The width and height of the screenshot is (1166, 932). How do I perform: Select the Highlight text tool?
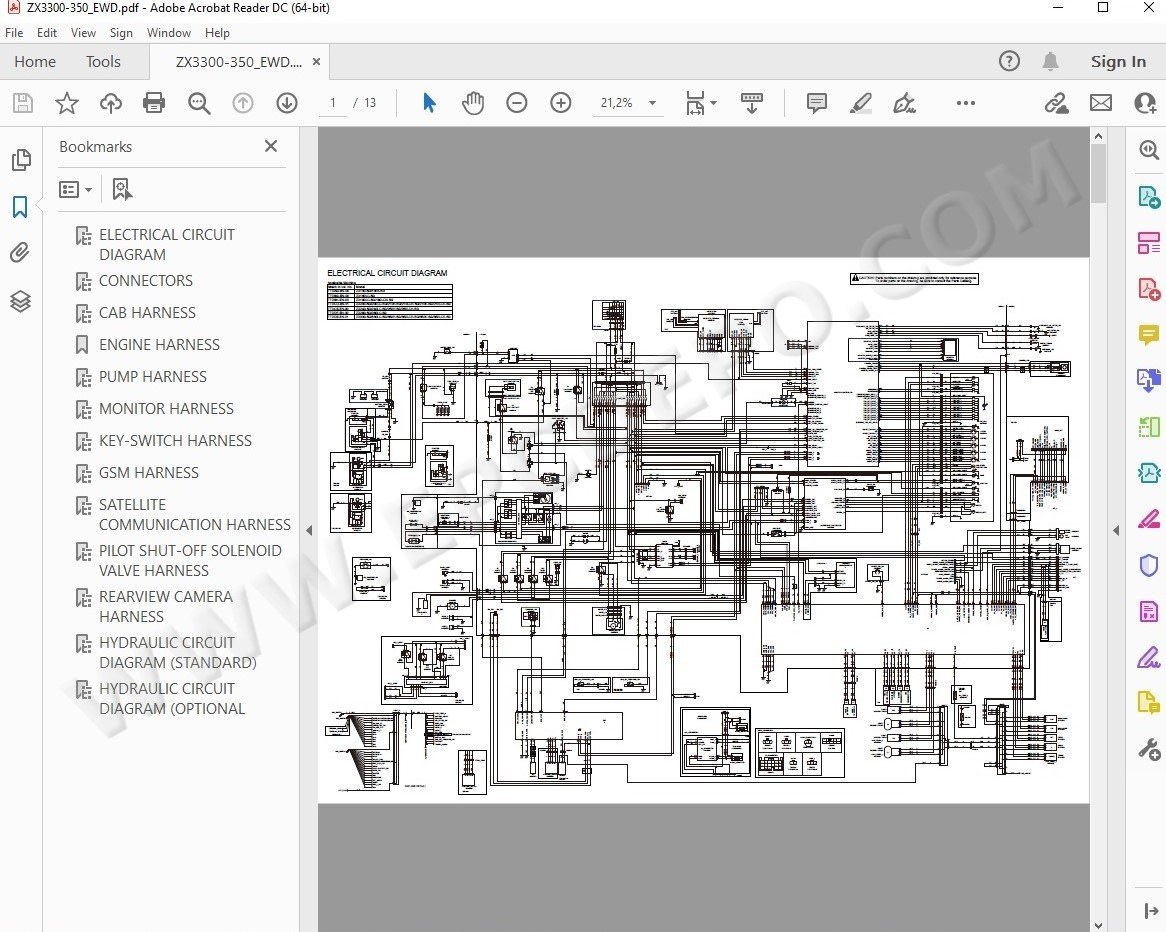860,103
